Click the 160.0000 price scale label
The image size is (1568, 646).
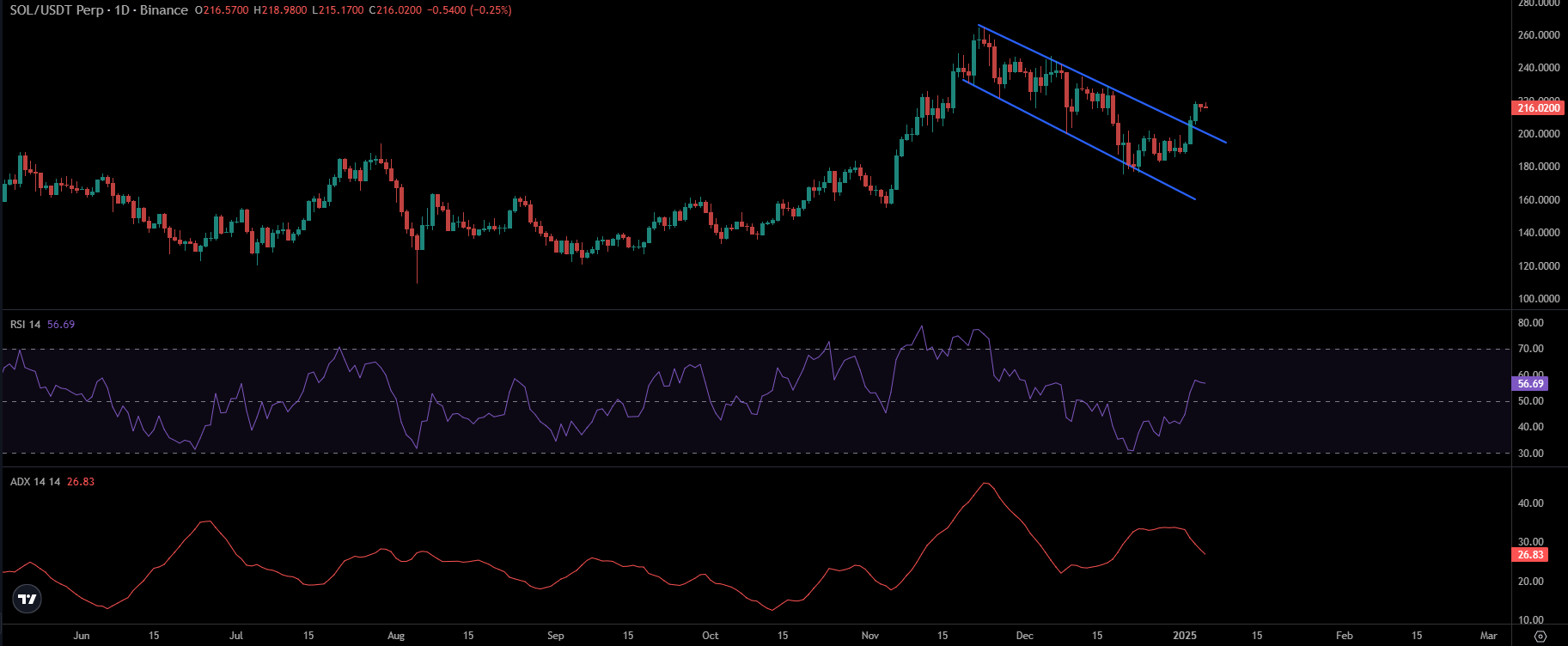(1539, 200)
